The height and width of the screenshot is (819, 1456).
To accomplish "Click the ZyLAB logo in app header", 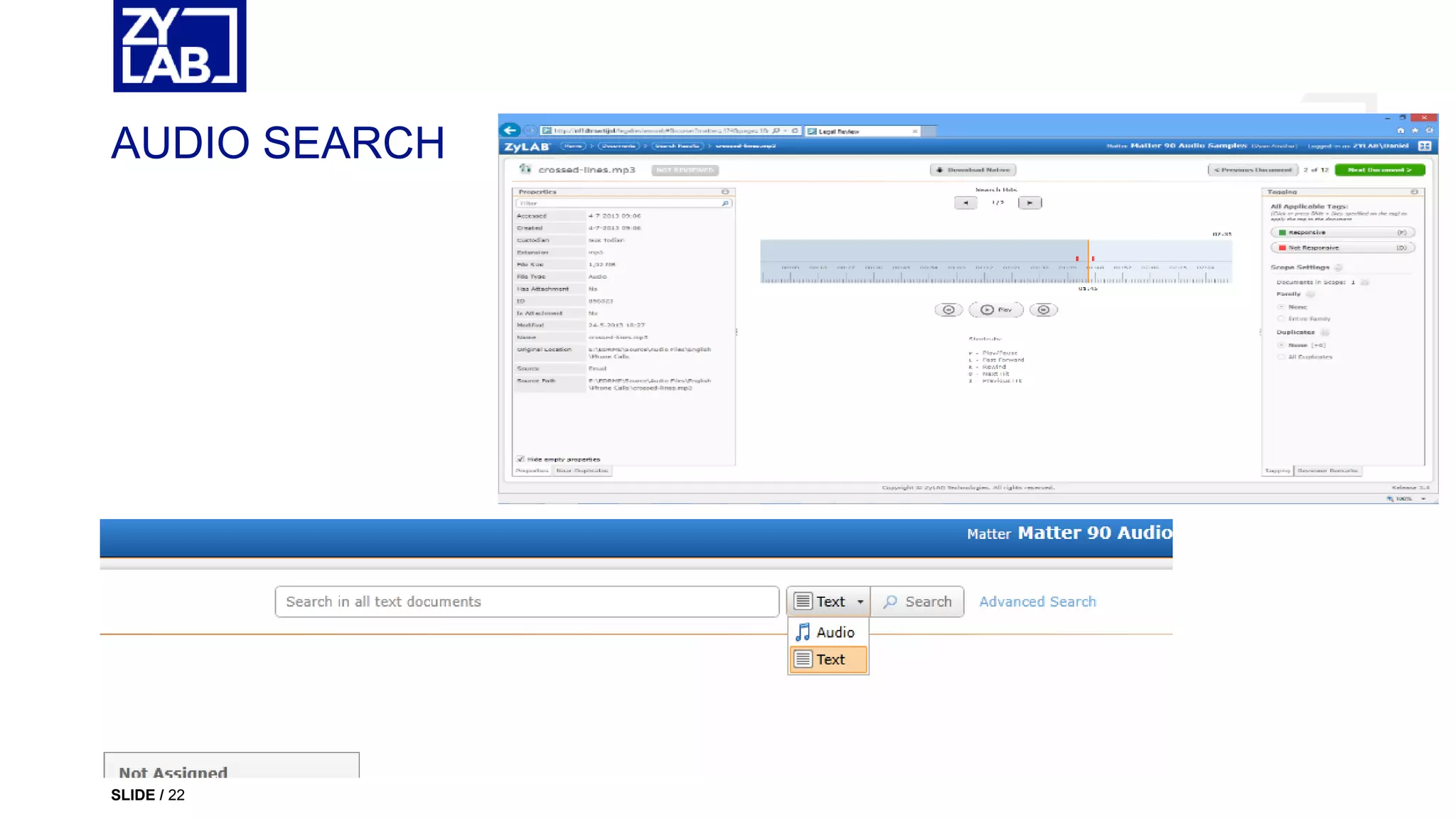I will (527, 146).
